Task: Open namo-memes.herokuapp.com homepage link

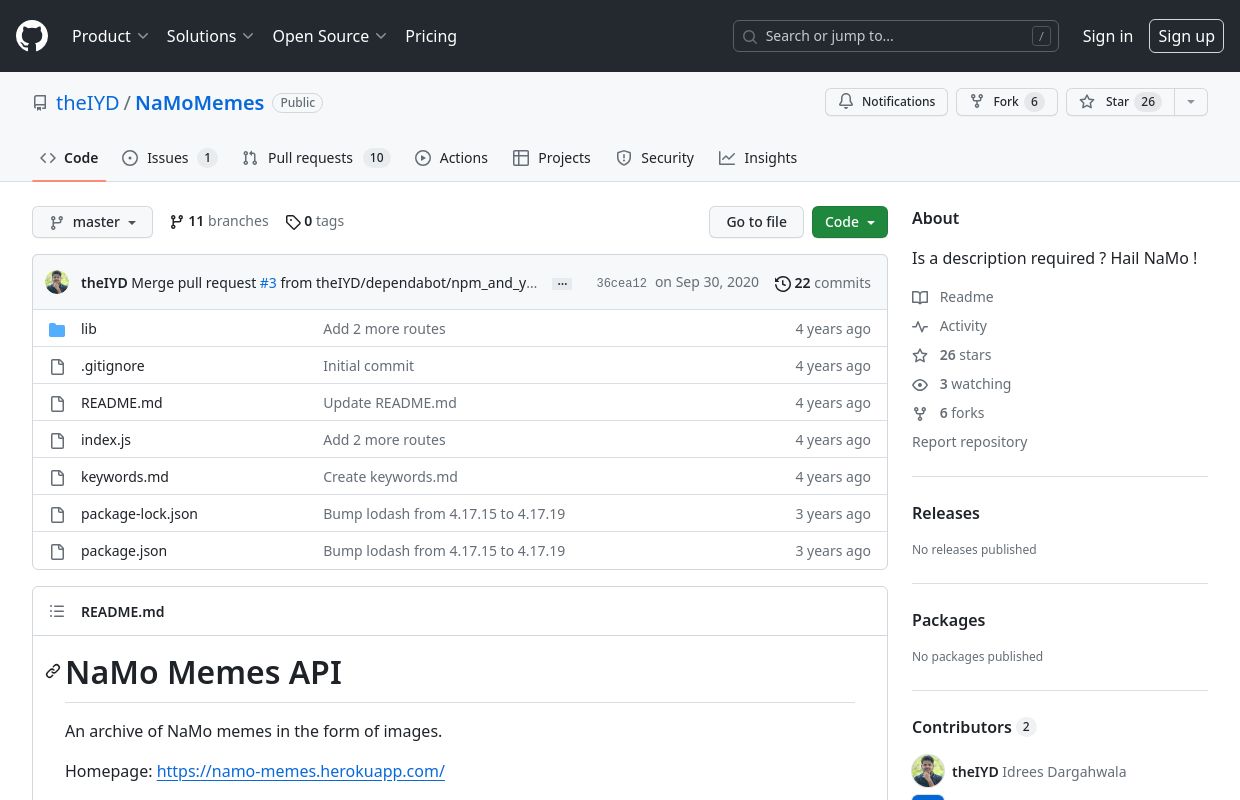Action: click(x=301, y=771)
